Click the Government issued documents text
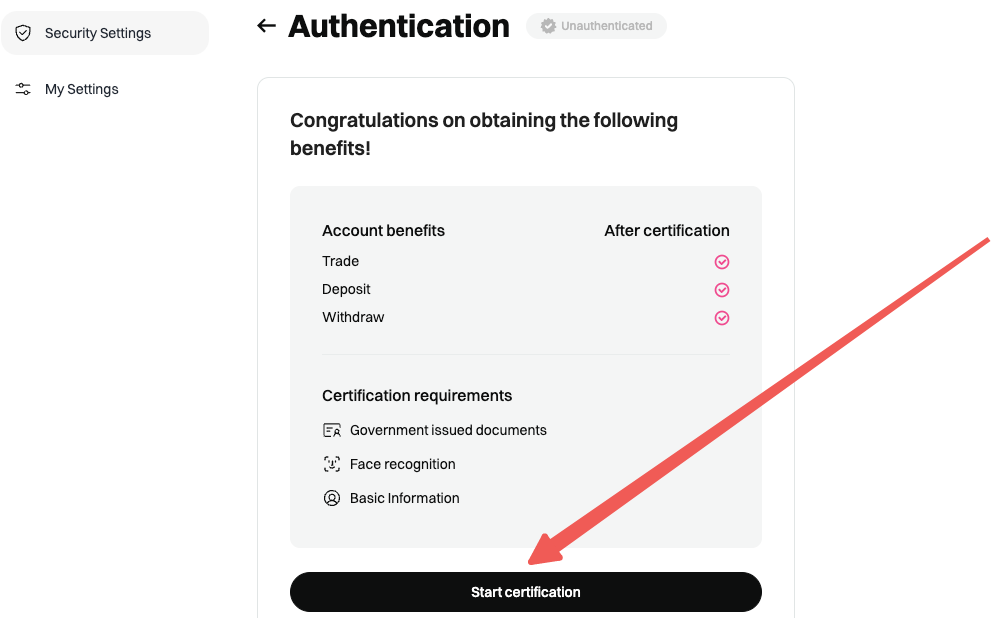 [x=448, y=430]
